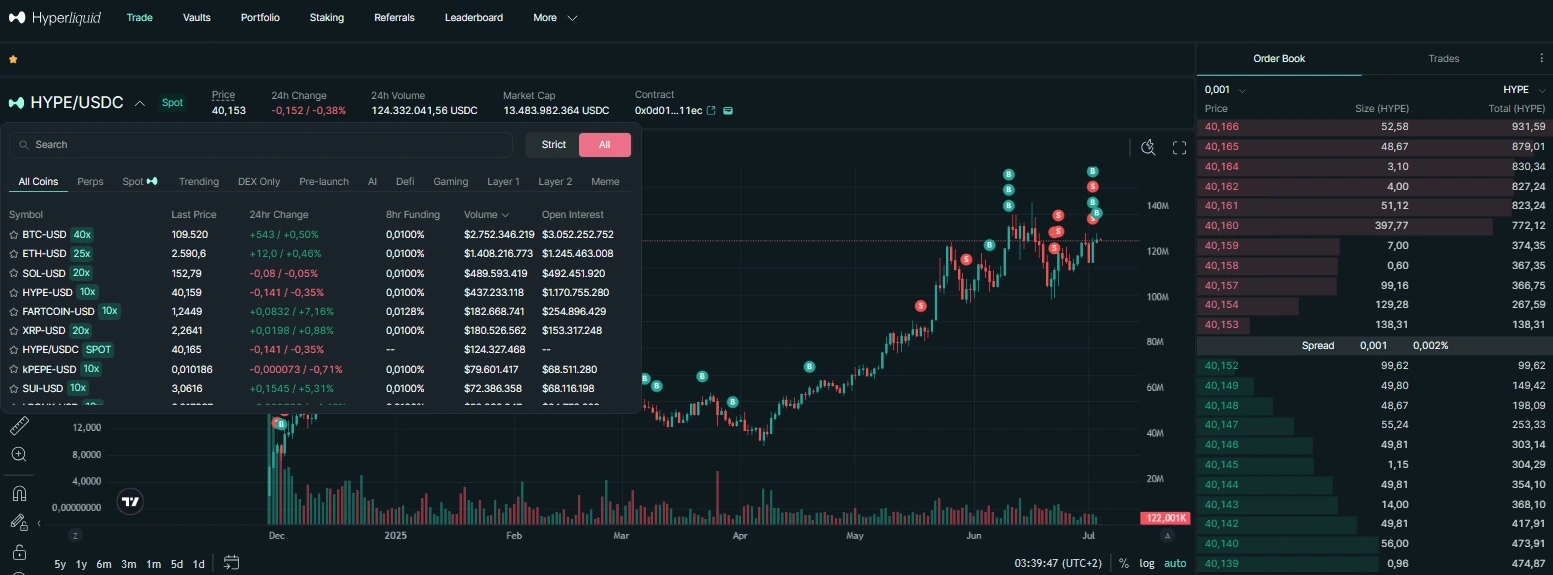The width and height of the screenshot is (1553, 575).
Task: Click ask price 40,160 in order book
Action: coord(1221,226)
